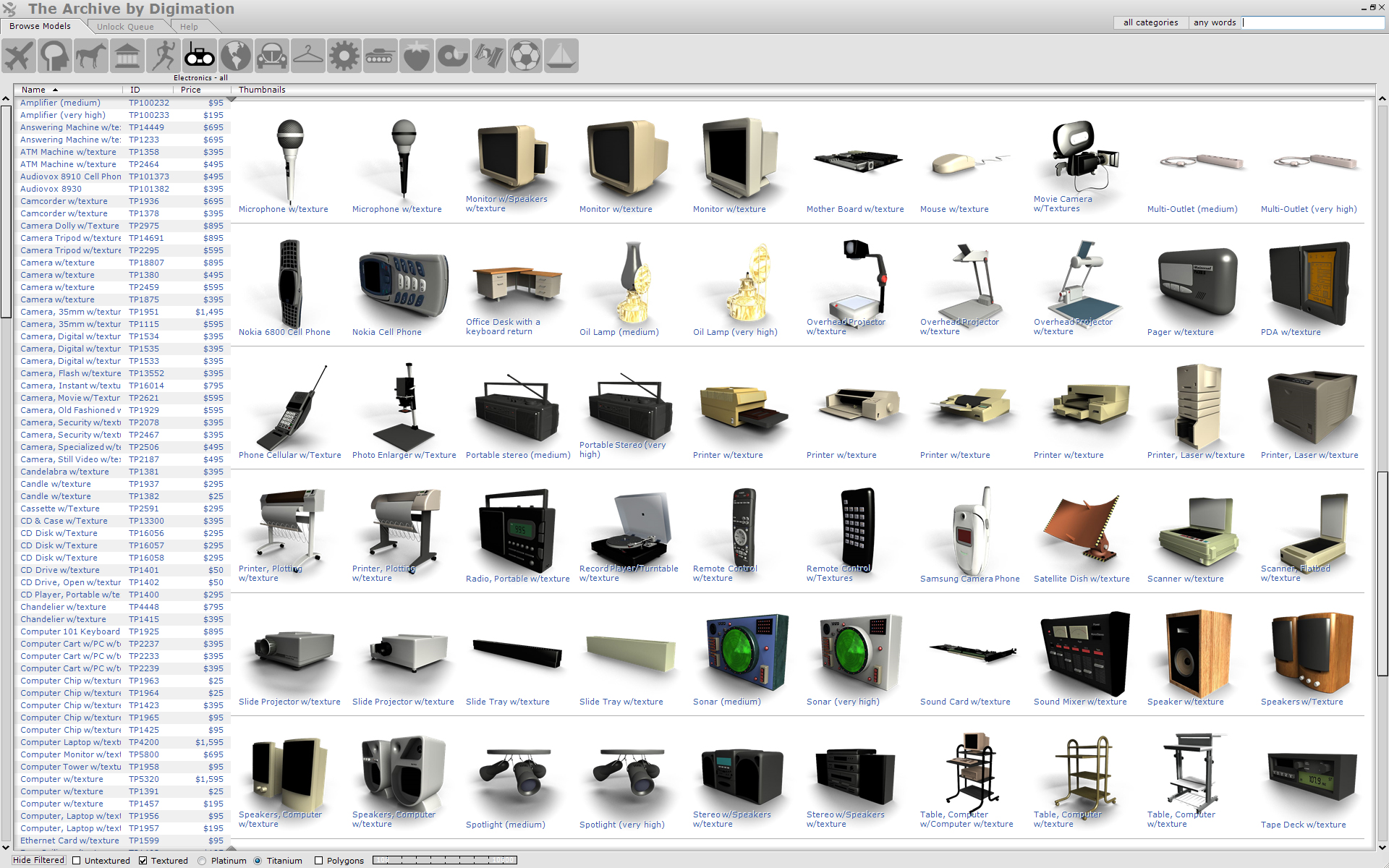Image resolution: width=1389 pixels, height=868 pixels.
Task: Open the globe geography category icon
Action: click(236, 56)
